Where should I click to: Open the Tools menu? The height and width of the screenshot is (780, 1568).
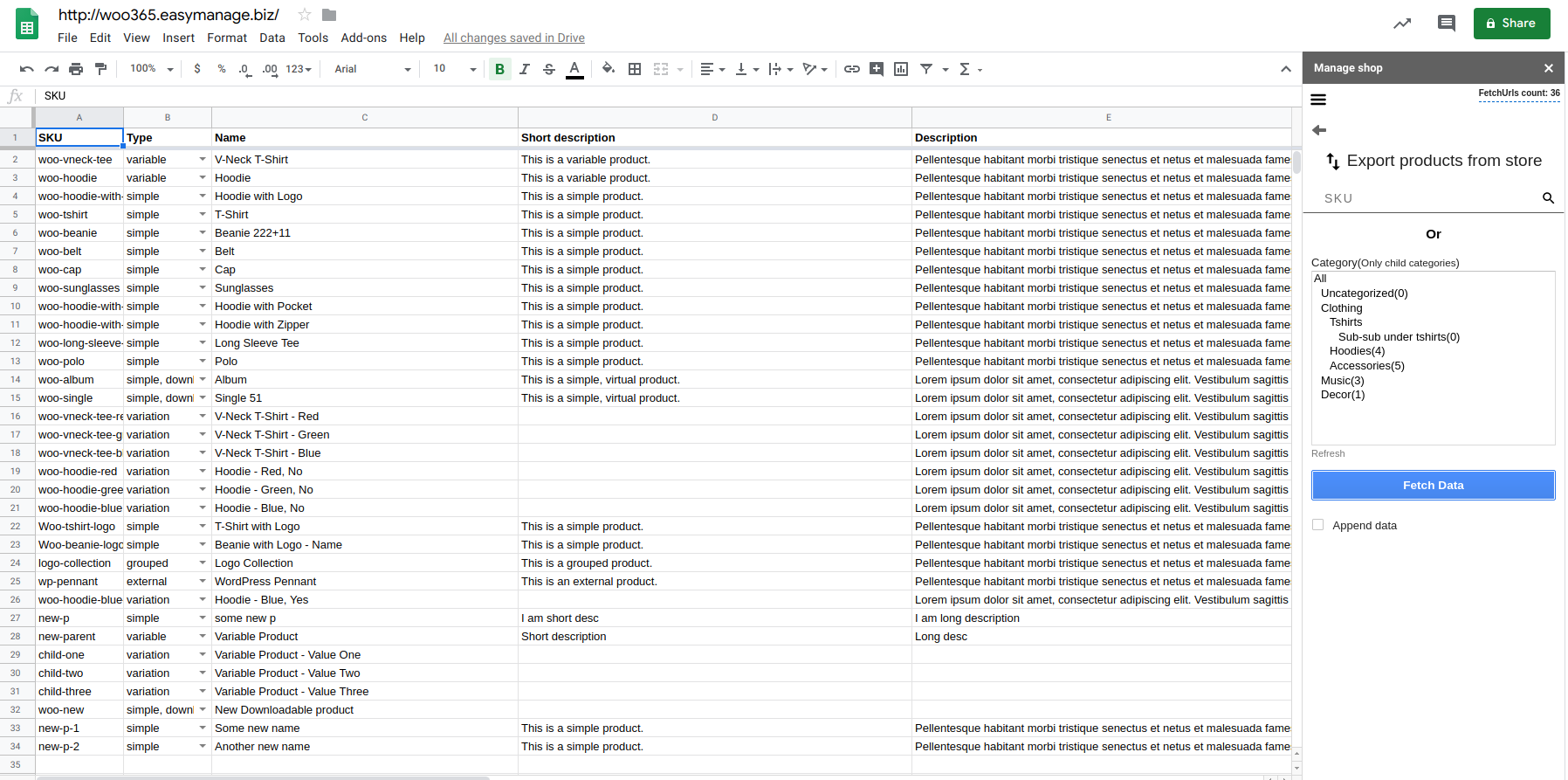point(313,38)
